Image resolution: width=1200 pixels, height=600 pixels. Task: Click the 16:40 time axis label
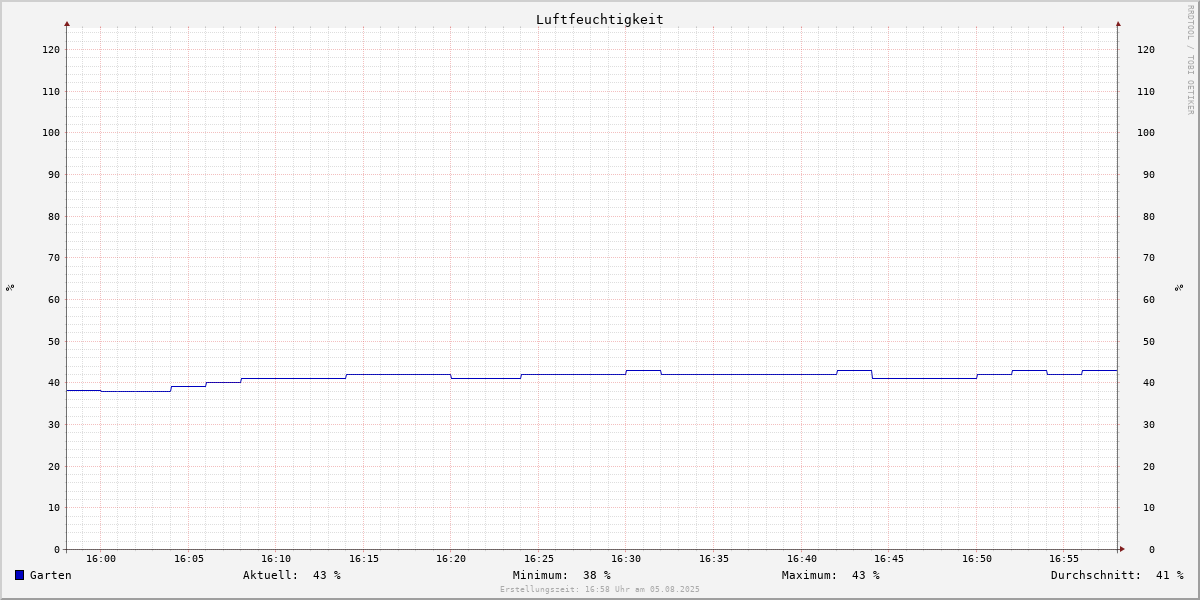point(802,558)
